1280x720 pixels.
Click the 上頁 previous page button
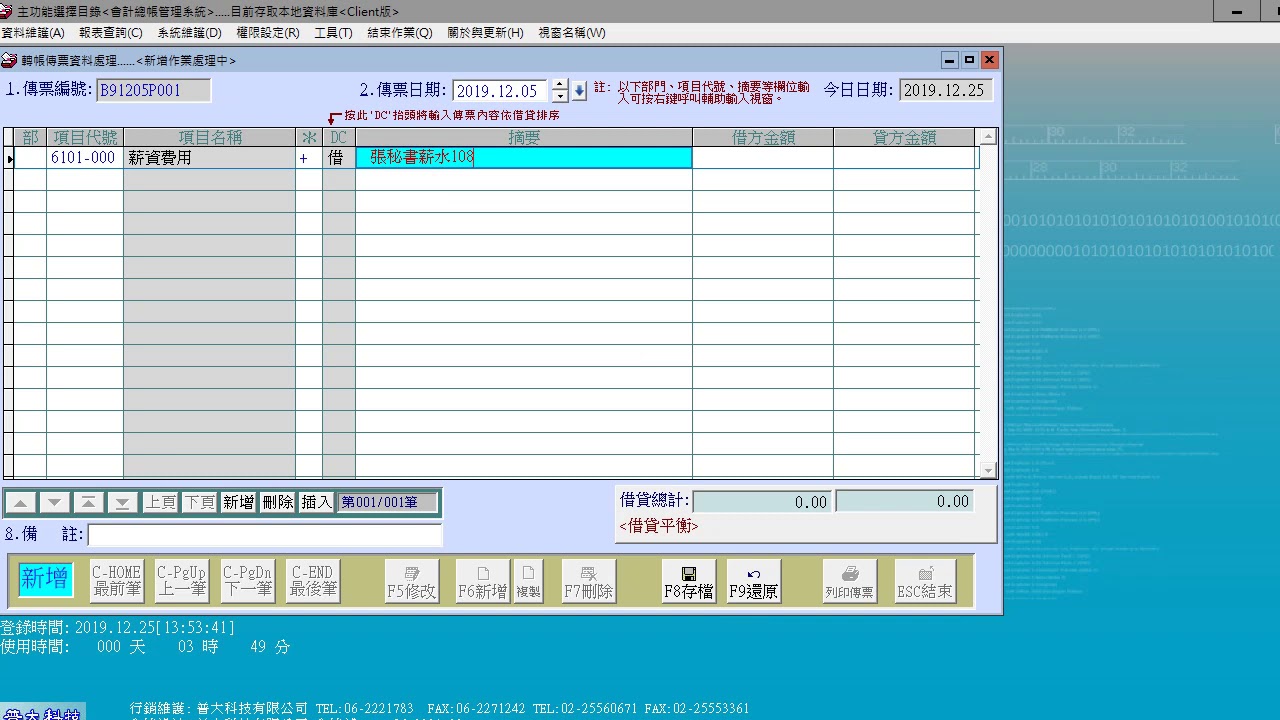coord(160,502)
